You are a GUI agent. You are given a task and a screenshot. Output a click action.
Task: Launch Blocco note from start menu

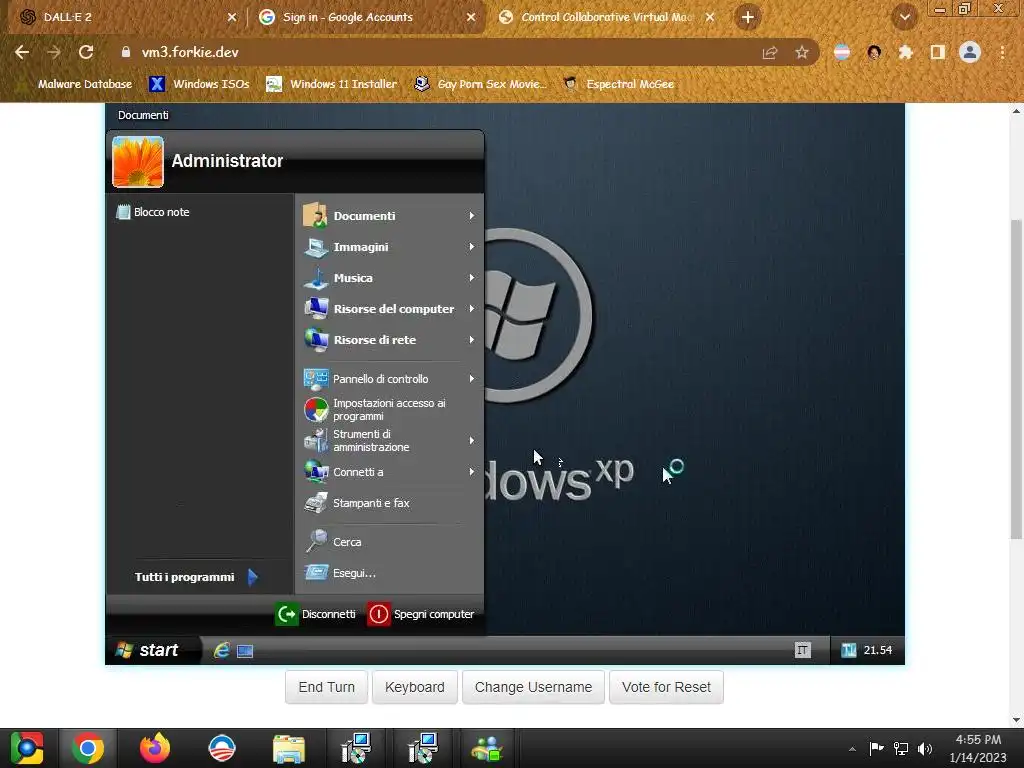click(153, 212)
